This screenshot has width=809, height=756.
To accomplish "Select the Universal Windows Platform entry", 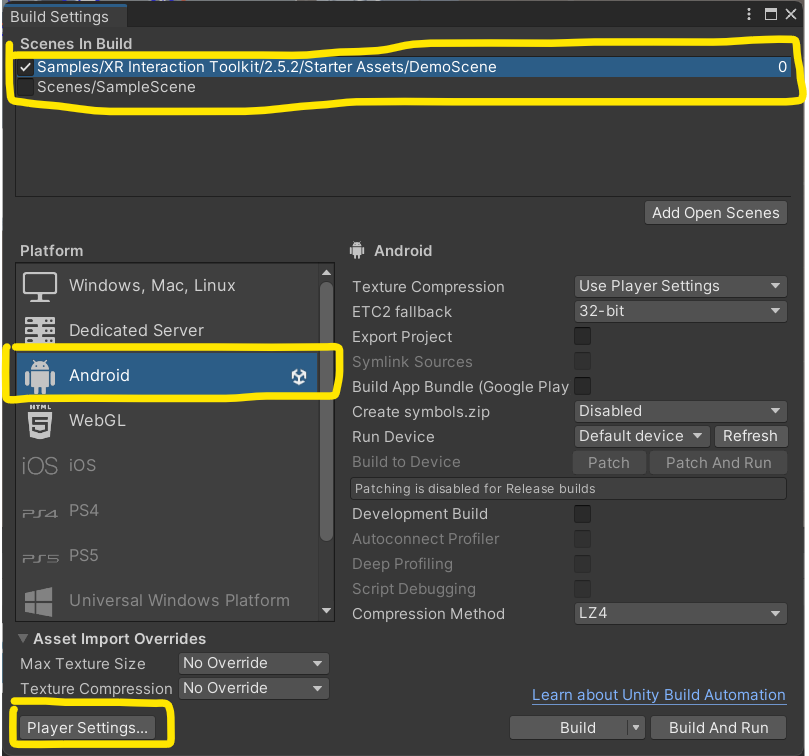I will click(167, 601).
